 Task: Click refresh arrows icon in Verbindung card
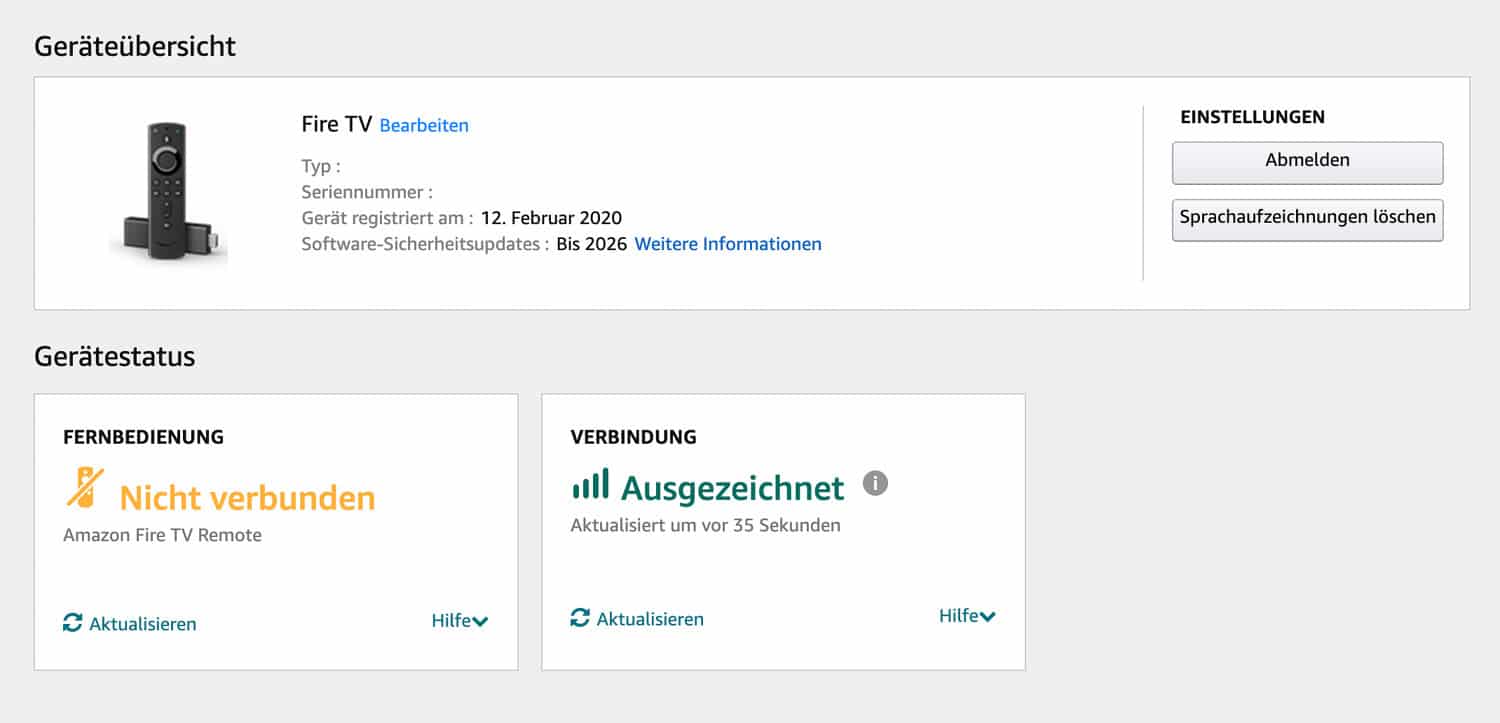coord(580,618)
